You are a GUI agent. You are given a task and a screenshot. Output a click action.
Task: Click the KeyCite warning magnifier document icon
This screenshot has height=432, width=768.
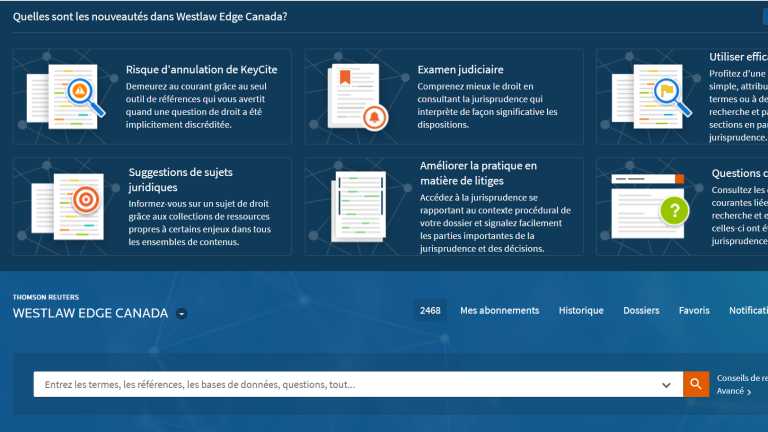pyautogui.click(x=66, y=96)
